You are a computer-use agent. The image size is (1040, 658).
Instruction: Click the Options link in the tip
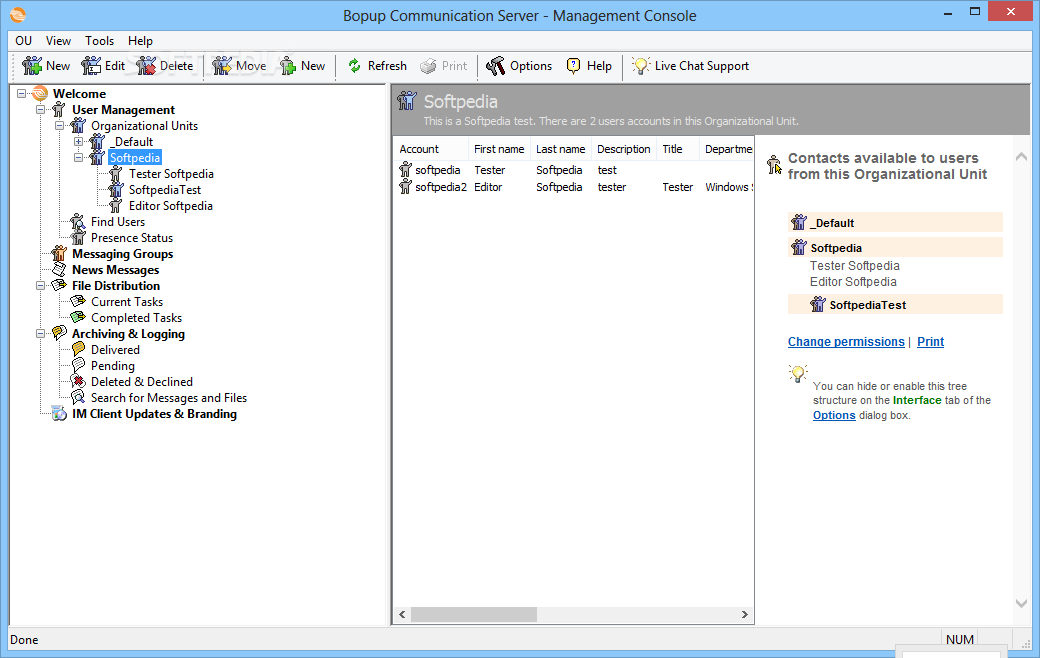point(834,415)
